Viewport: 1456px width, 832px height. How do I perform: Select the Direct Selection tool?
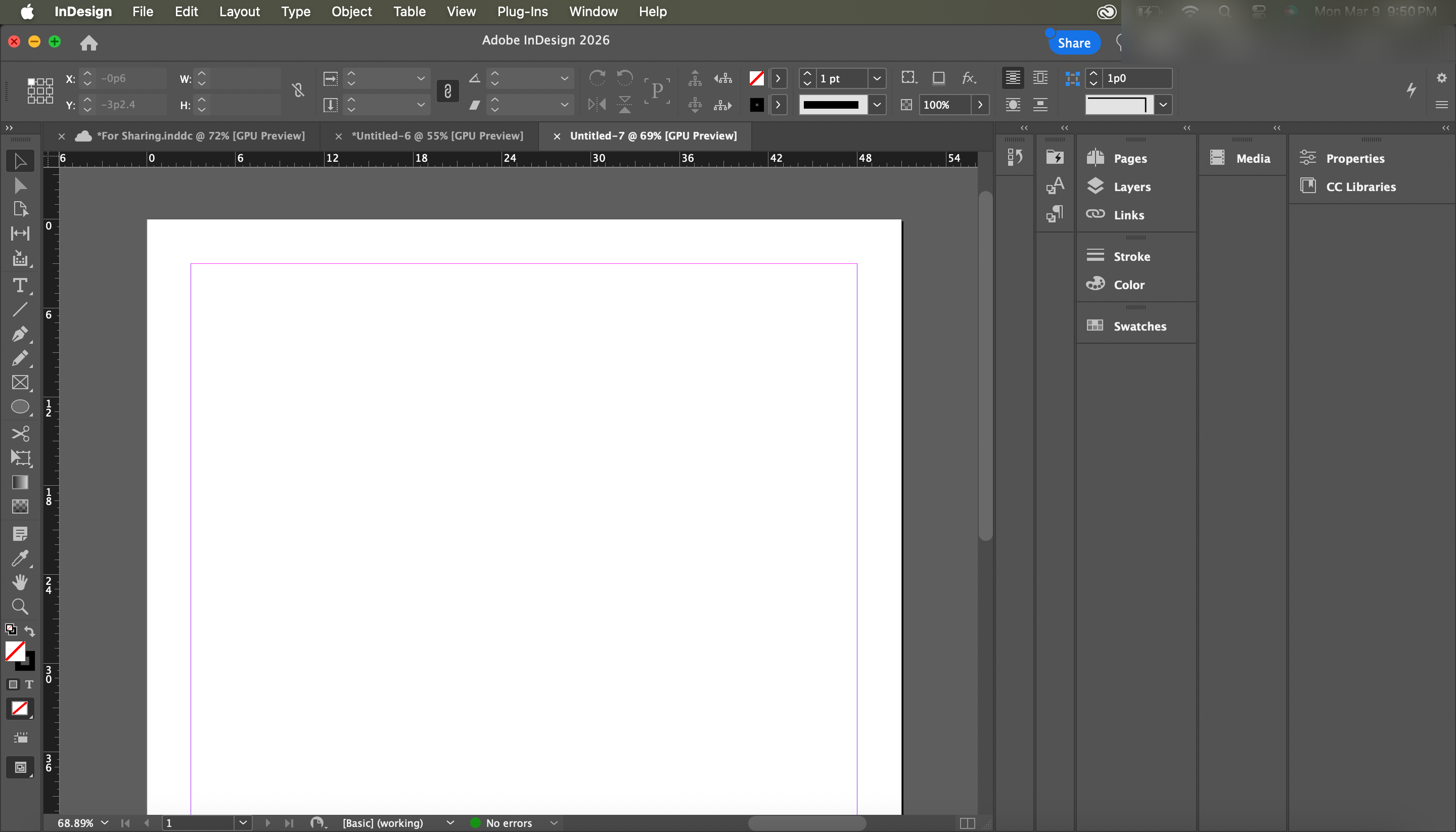pos(20,185)
